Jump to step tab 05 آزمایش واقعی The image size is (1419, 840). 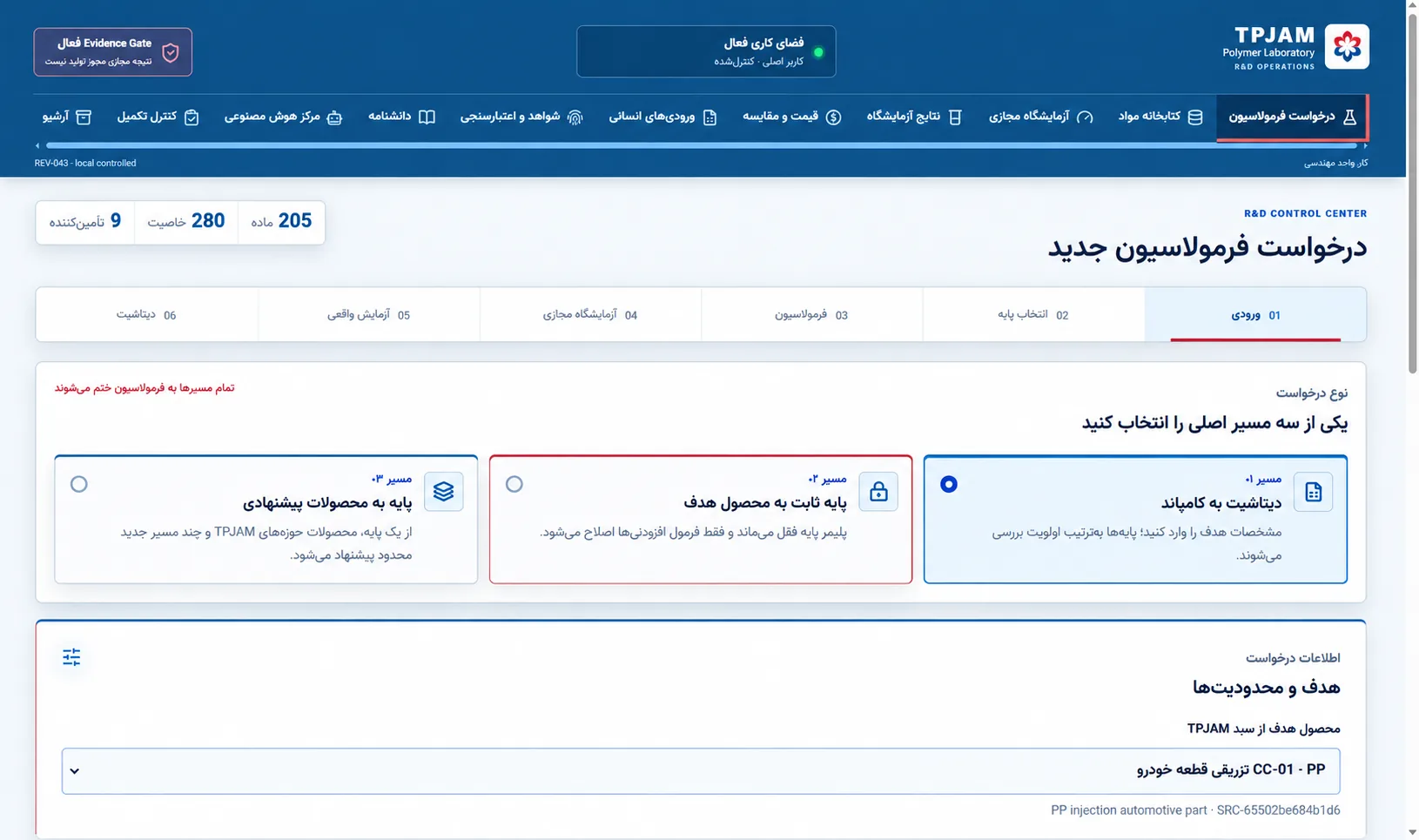coord(368,315)
